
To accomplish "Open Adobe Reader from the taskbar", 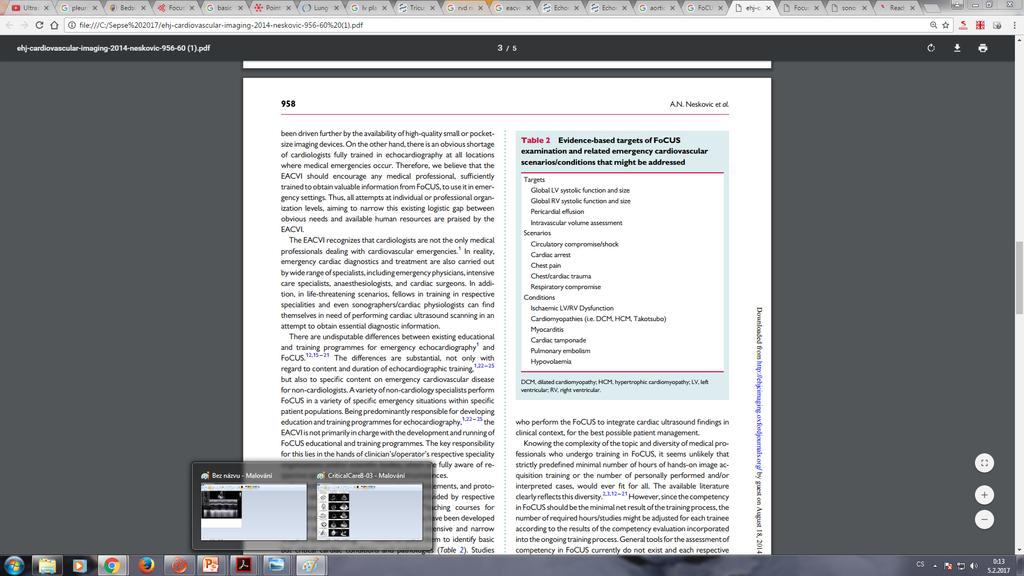I will (244, 565).
